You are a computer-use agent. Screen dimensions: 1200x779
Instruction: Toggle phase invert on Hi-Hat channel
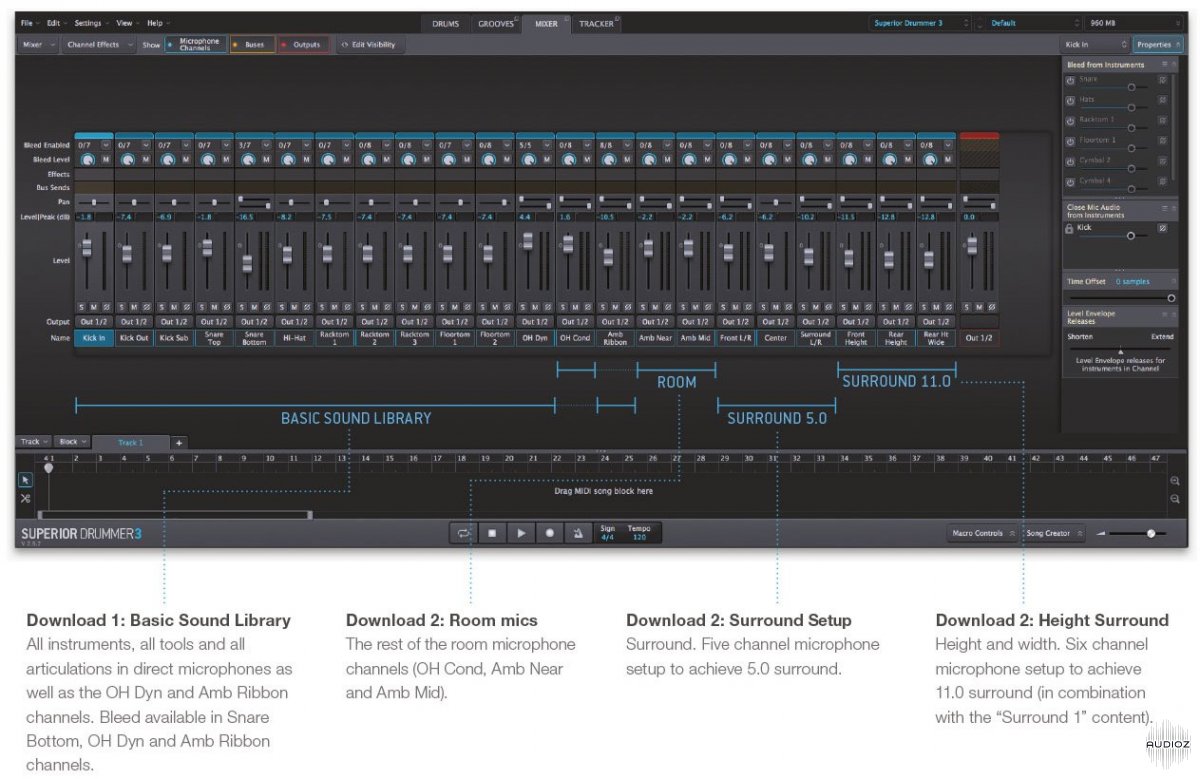click(307, 307)
